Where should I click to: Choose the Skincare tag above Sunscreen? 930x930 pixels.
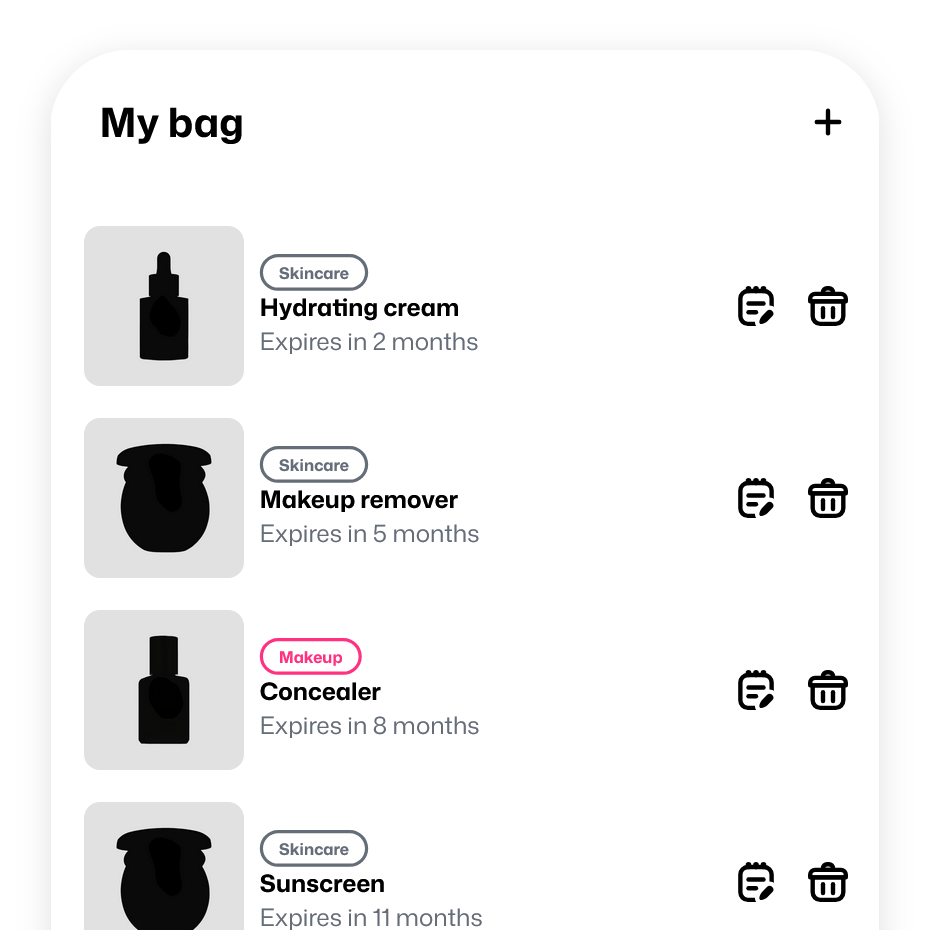click(x=314, y=849)
